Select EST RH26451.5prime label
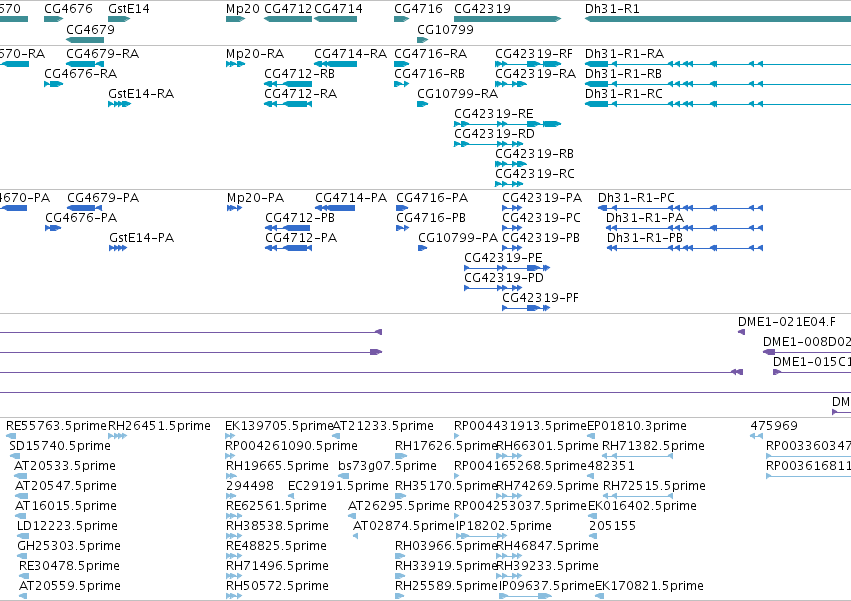The height and width of the screenshot is (601, 851). tap(159, 426)
